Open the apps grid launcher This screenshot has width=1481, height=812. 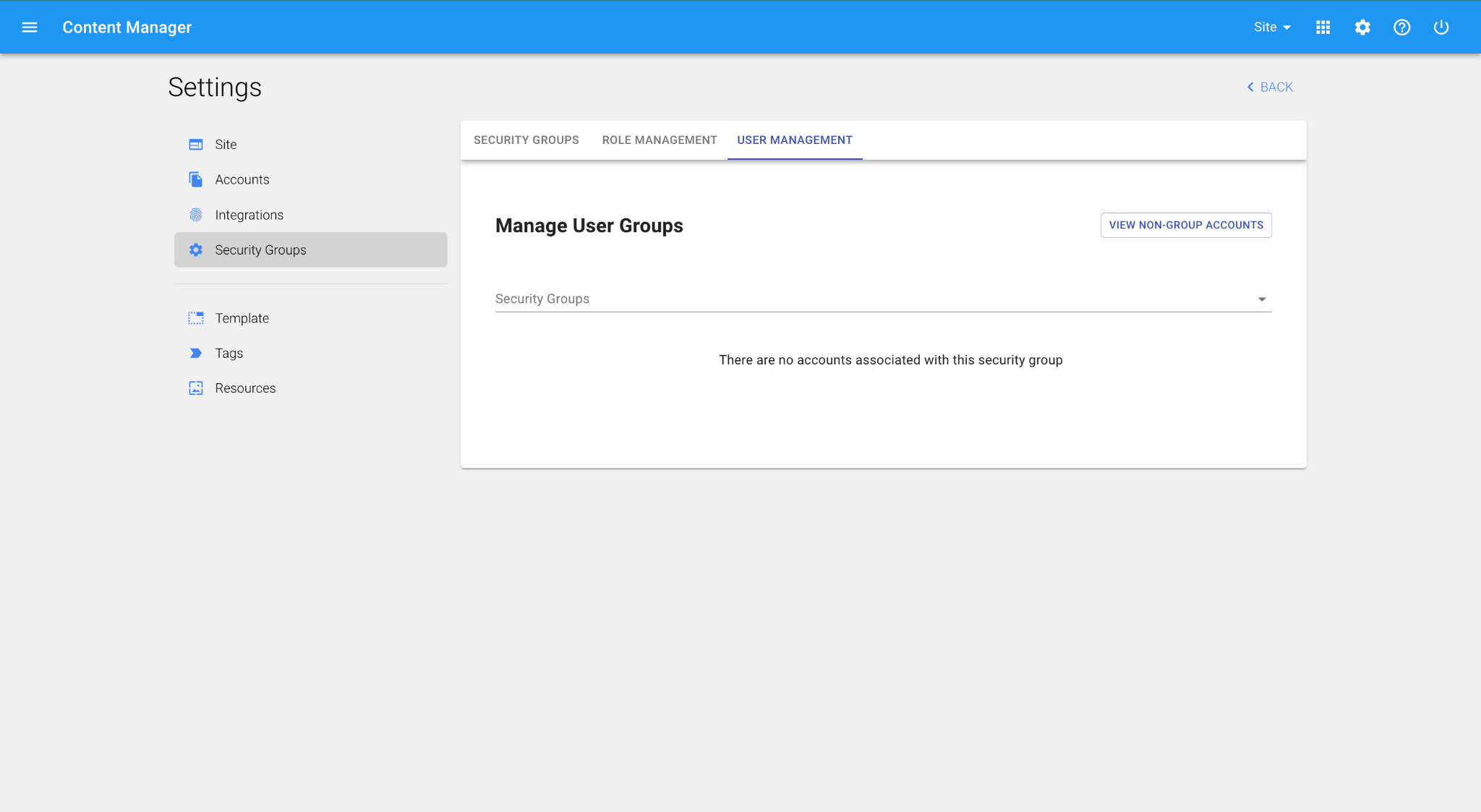pos(1323,27)
